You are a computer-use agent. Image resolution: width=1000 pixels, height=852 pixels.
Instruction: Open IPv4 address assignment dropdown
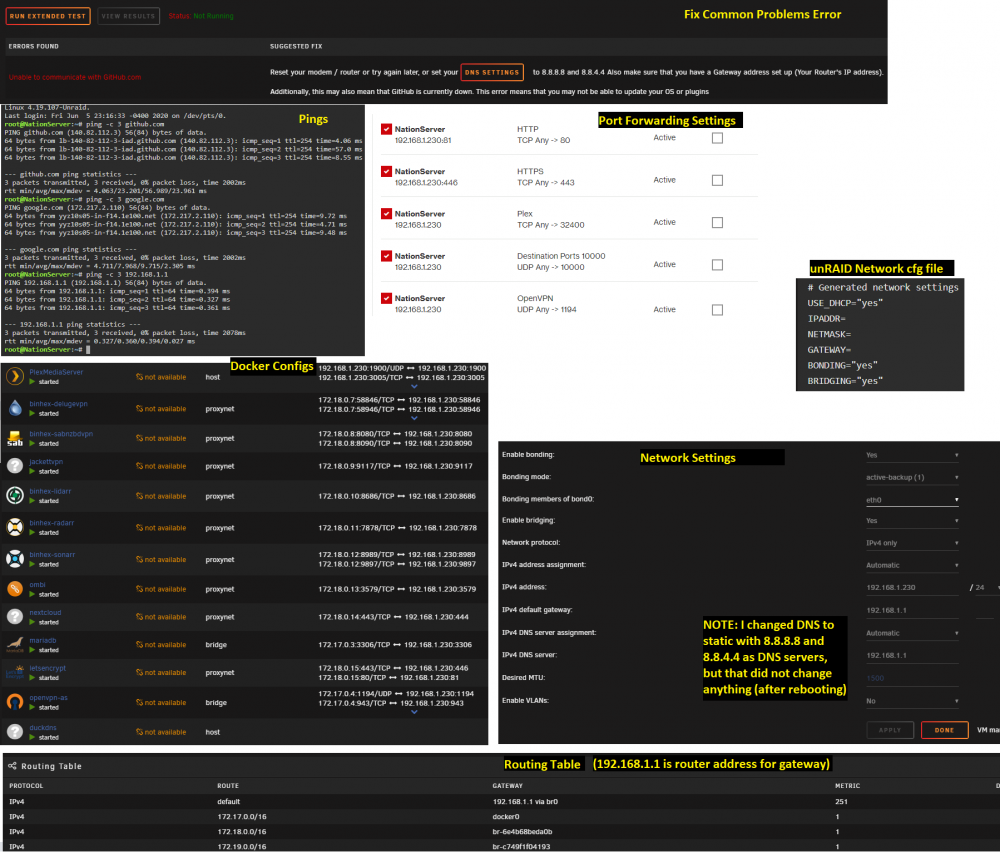click(x=912, y=566)
